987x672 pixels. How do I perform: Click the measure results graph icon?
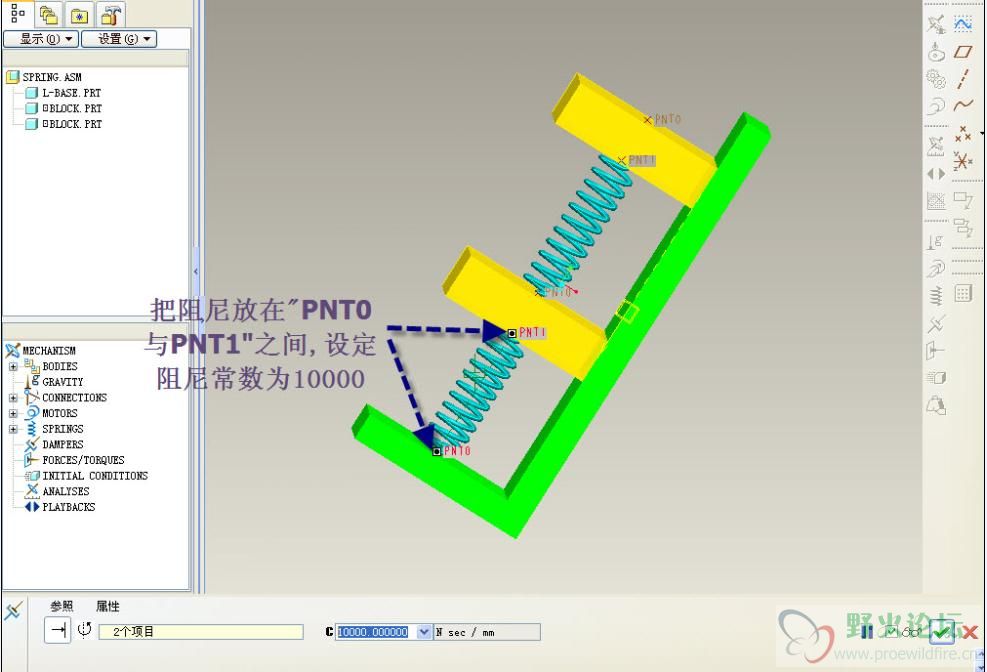[x=936, y=201]
